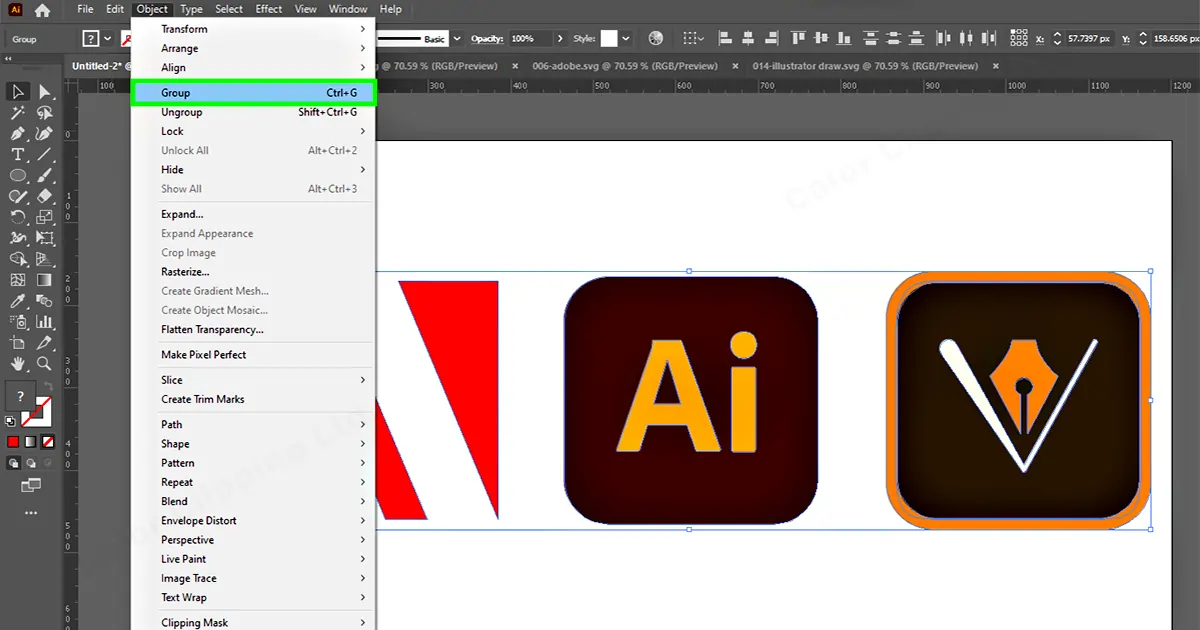This screenshot has width=1200, height=630.
Task: Select the Shape Builder tool
Action: coord(18,259)
